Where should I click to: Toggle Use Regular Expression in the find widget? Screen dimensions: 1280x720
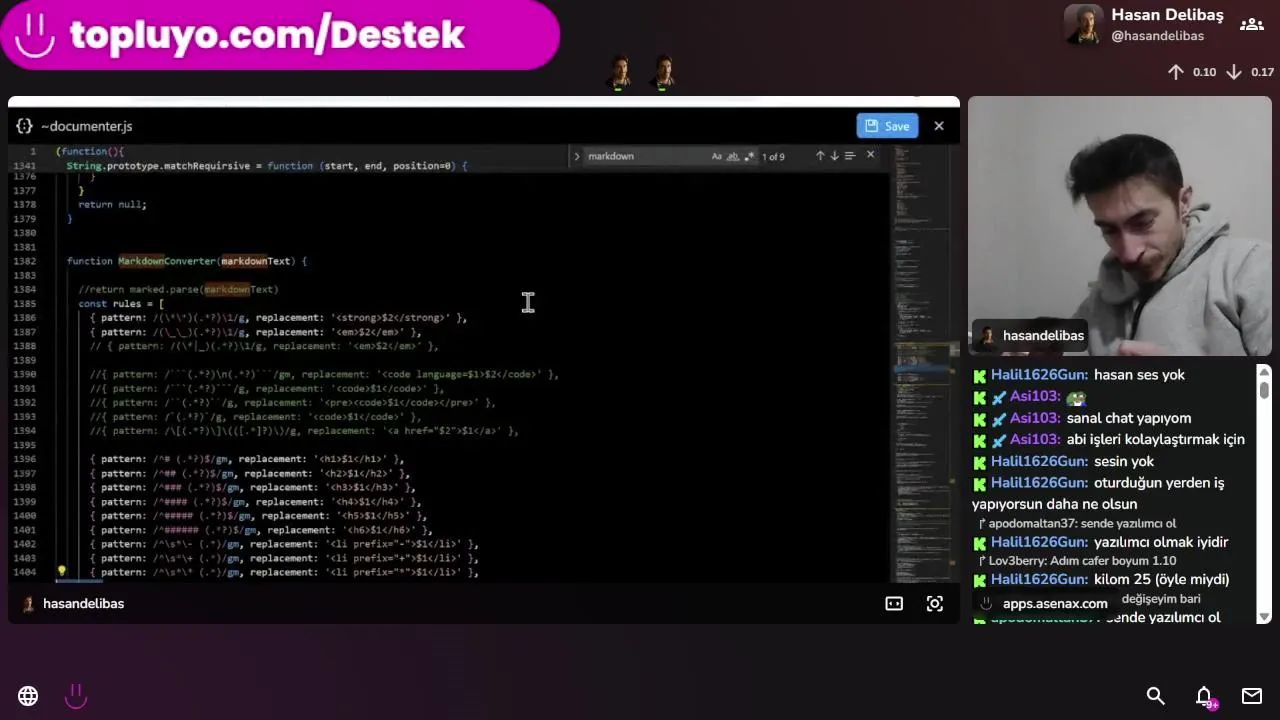point(749,156)
